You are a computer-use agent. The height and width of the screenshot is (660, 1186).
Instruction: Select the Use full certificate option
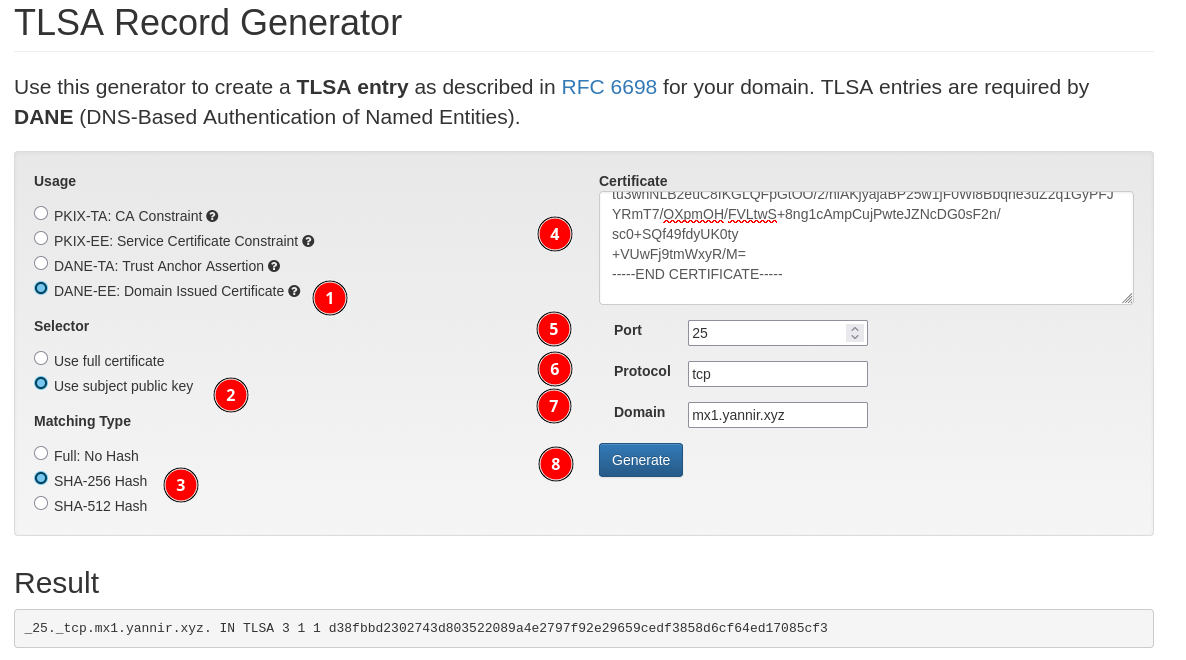click(x=41, y=358)
